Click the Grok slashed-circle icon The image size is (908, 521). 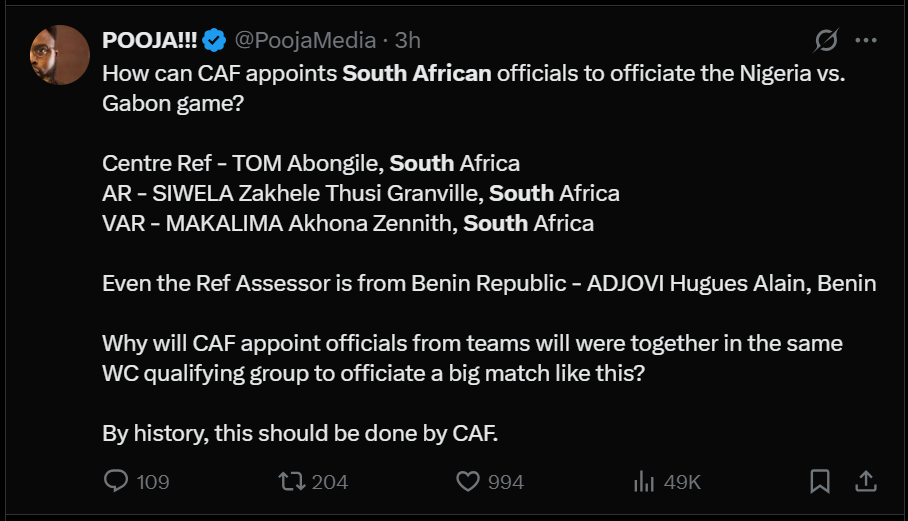pos(826,40)
